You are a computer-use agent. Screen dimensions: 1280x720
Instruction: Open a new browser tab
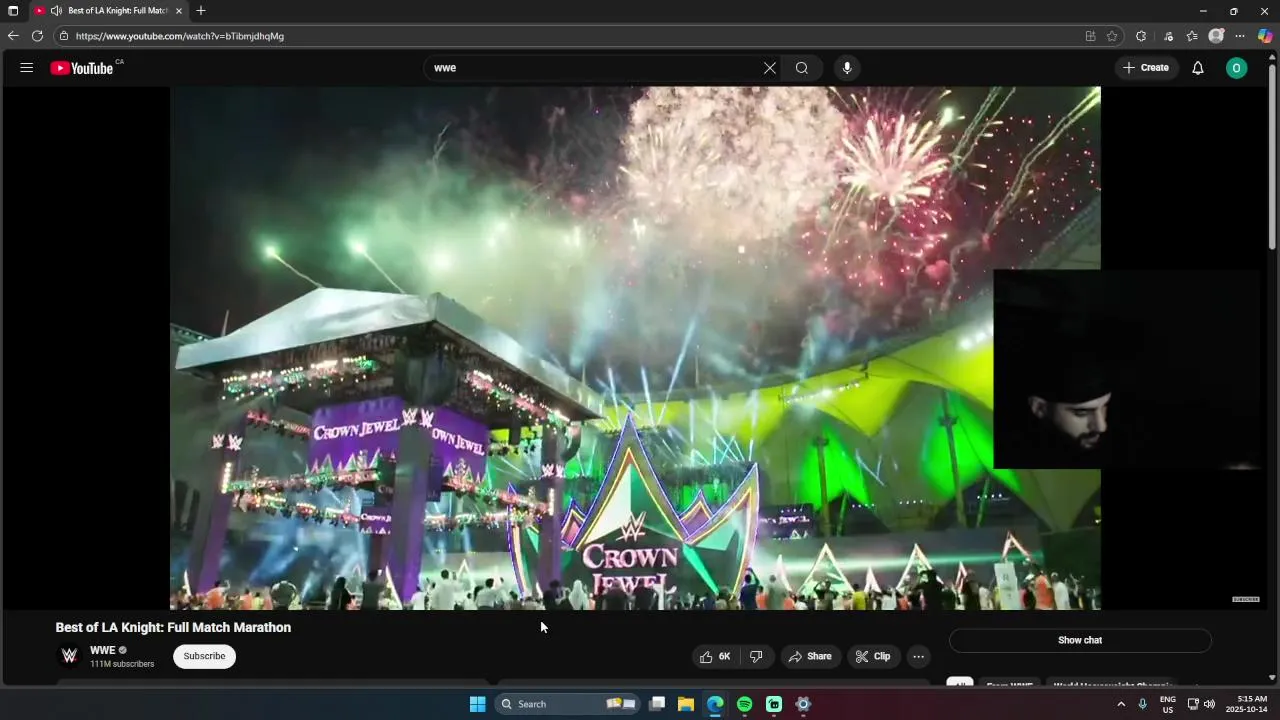tap(201, 11)
